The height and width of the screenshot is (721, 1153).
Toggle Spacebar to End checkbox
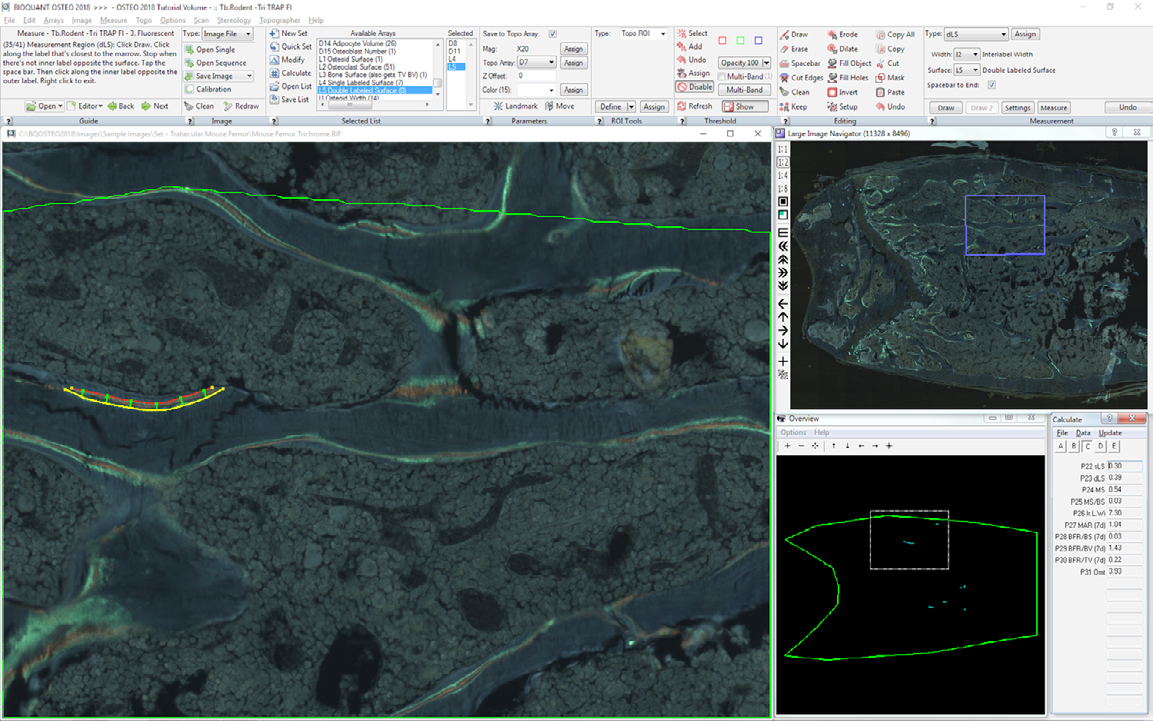992,85
